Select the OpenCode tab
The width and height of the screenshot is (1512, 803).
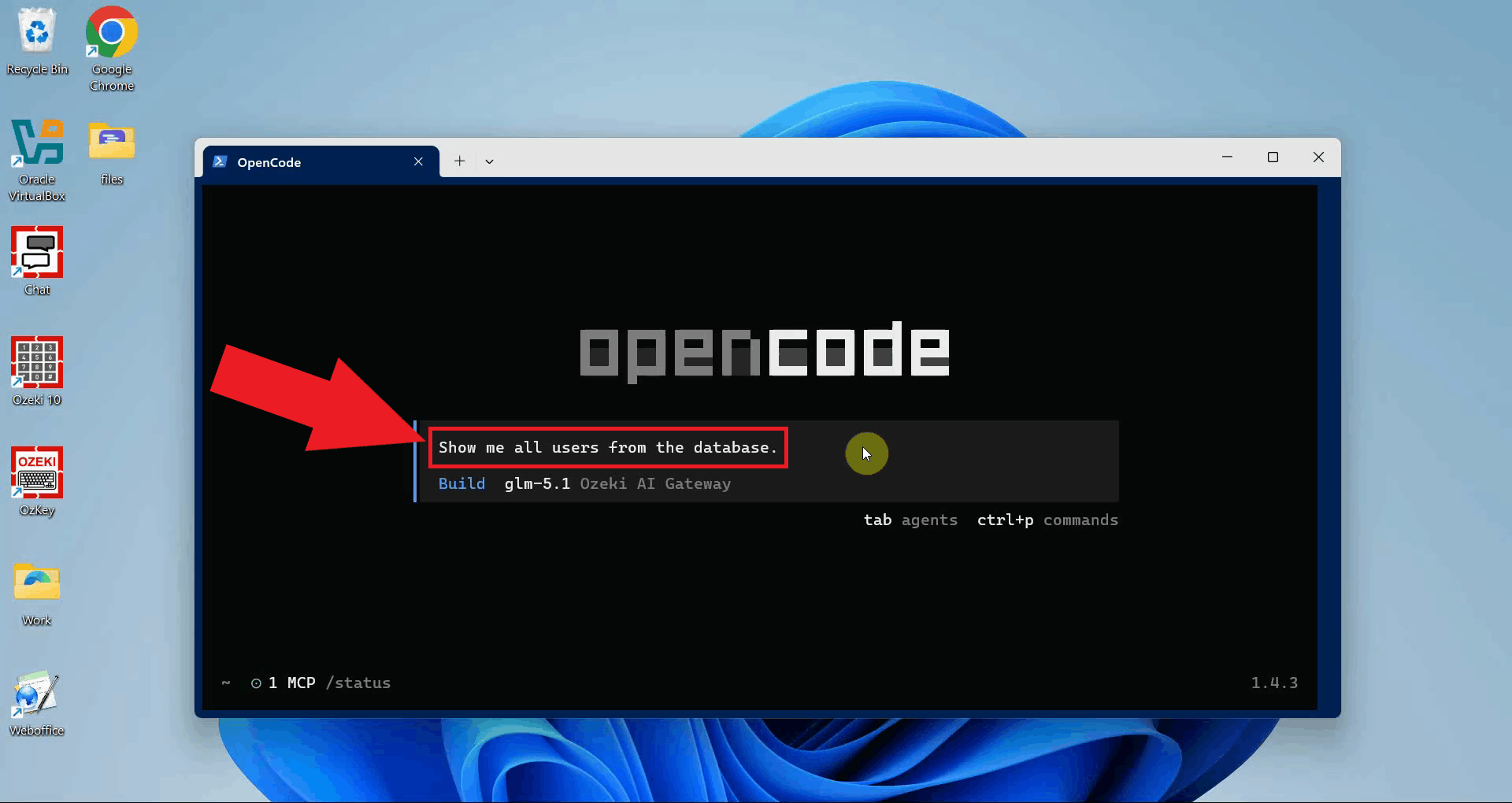coord(321,161)
